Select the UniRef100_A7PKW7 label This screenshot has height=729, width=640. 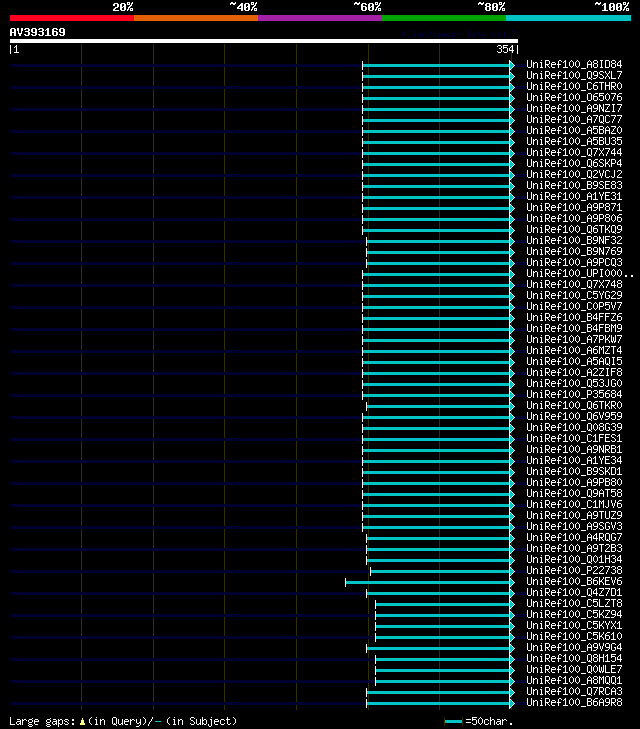[574, 339]
